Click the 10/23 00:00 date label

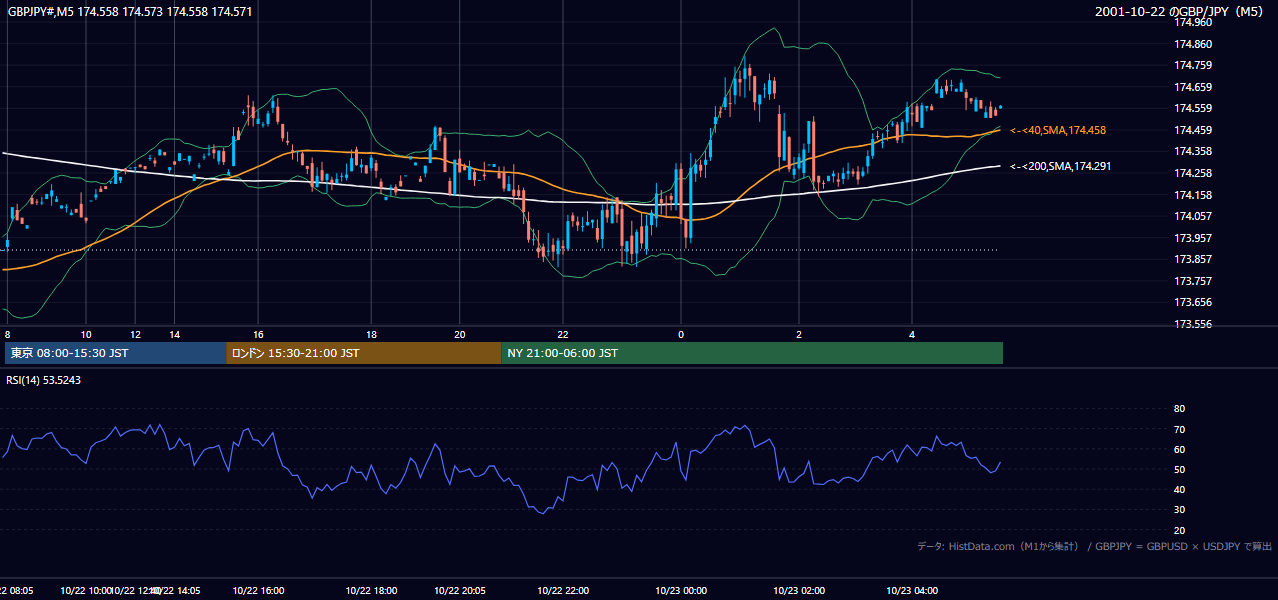[681, 590]
